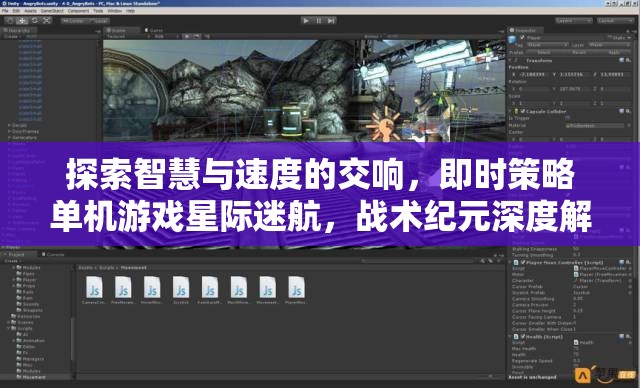The image size is (640, 388).
Task: Toggle skybox/effects button in Scene toolbar
Action: [197, 36]
